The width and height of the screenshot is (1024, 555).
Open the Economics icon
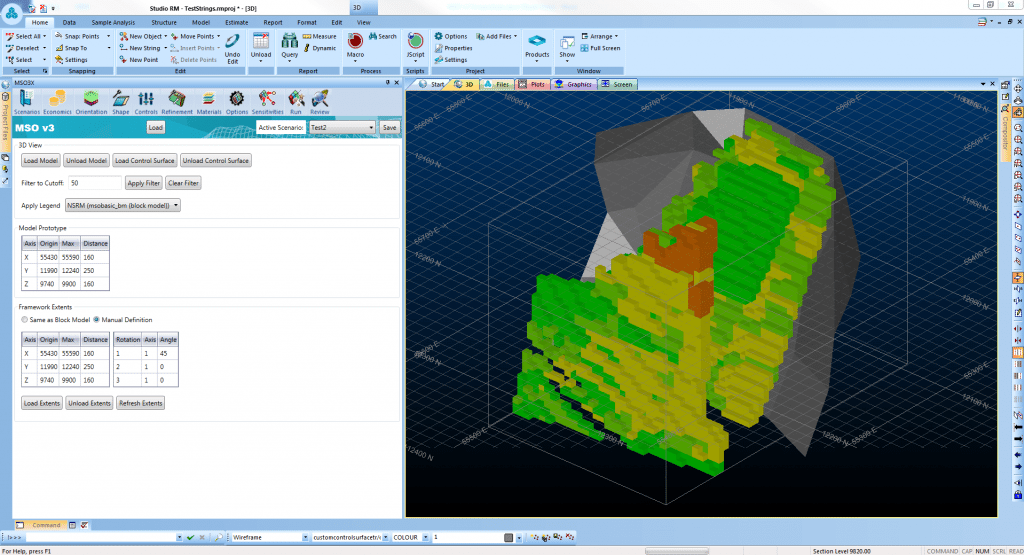(57, 102)
